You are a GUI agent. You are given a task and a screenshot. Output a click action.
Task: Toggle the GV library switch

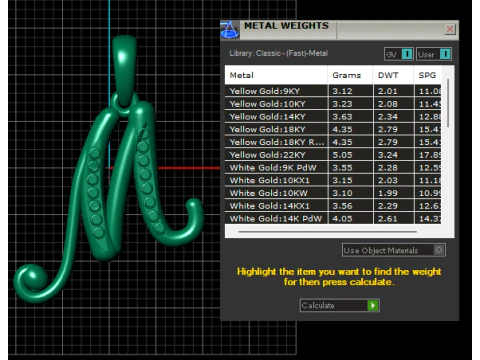coord(399,54)
